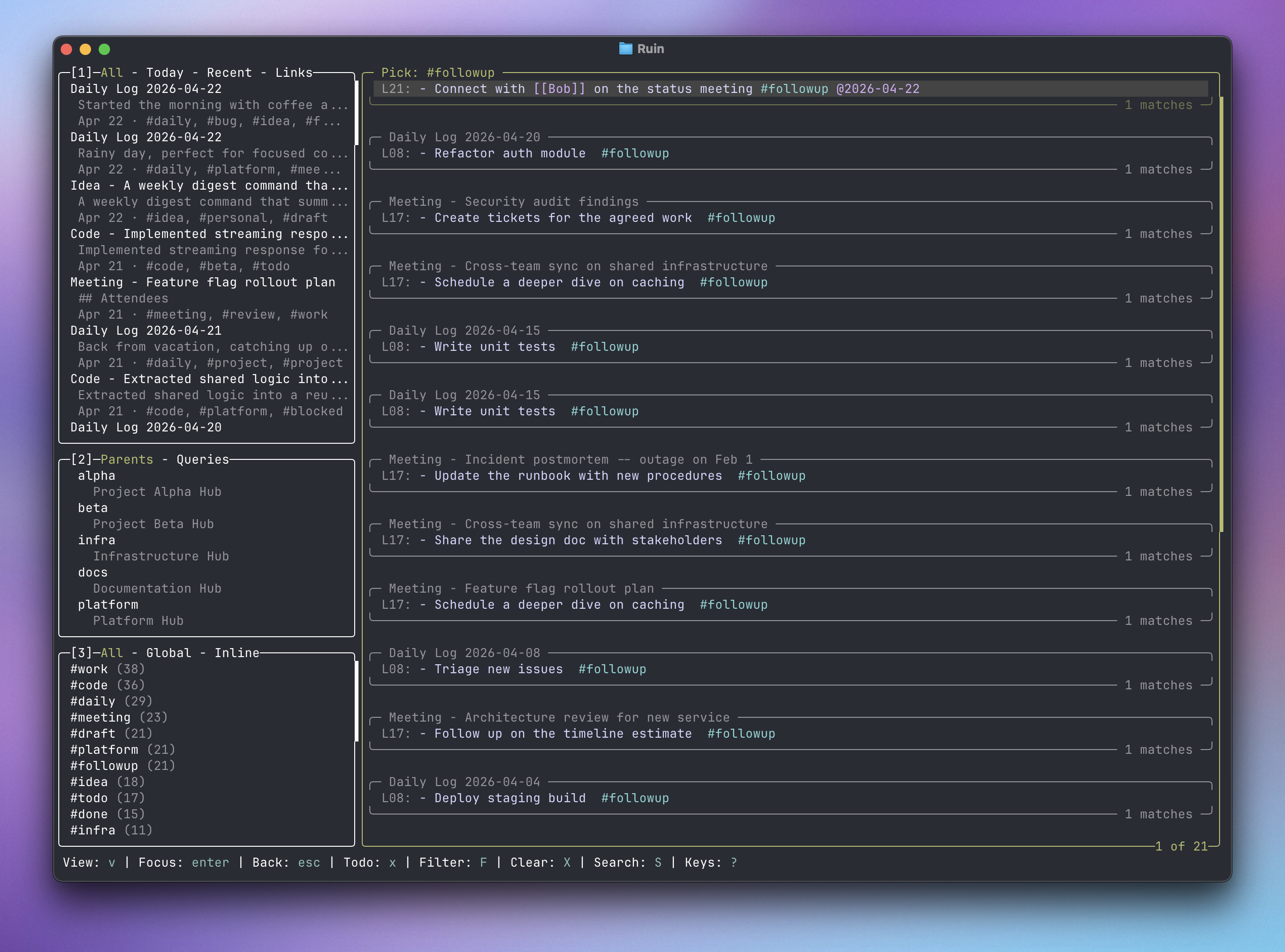Open the Infrastructure Hub under infra
The height and width of the screenshot is (952, 1285).
pos(162,556)
